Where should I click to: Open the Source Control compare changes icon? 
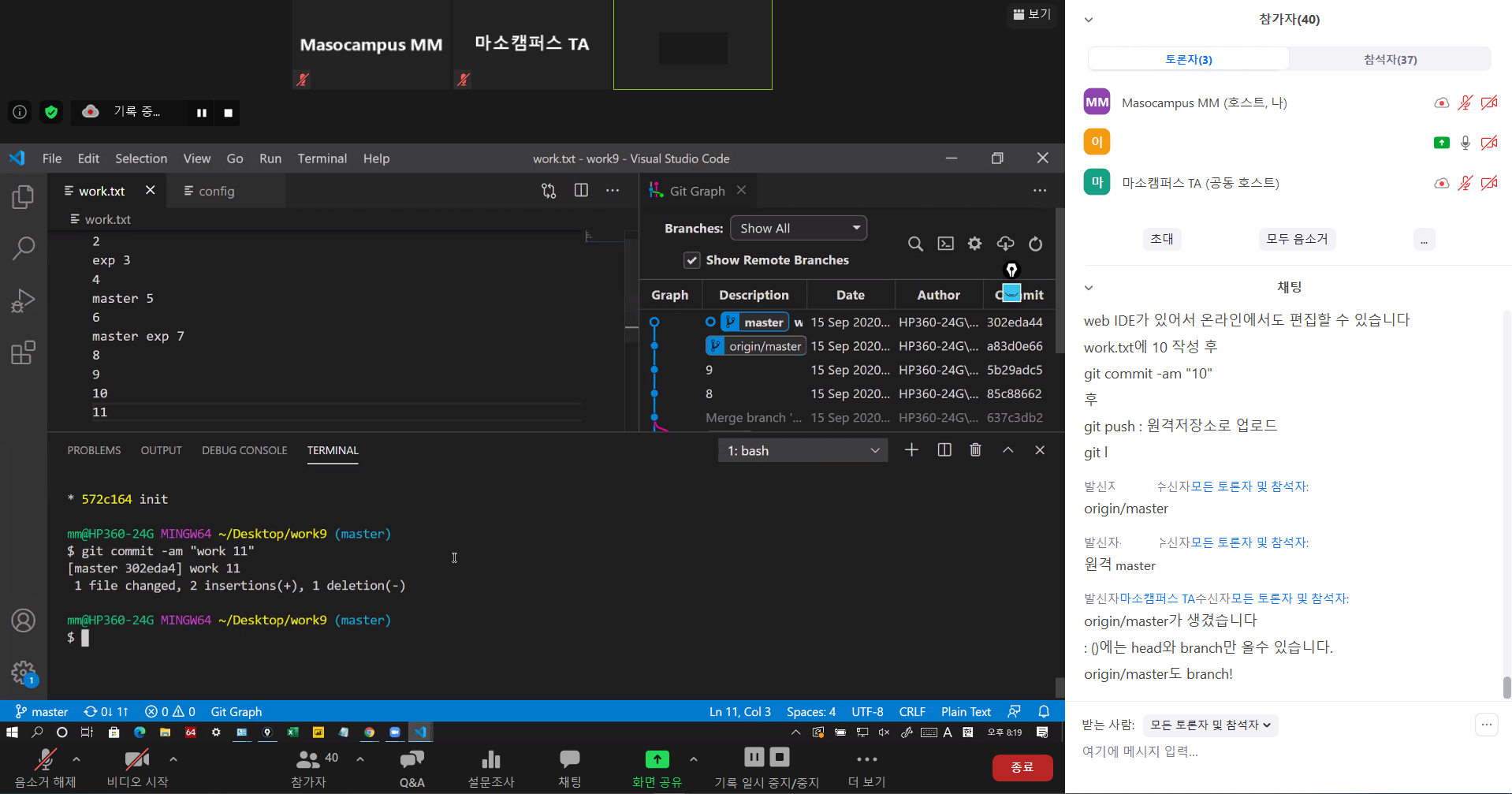pos(549,191)
